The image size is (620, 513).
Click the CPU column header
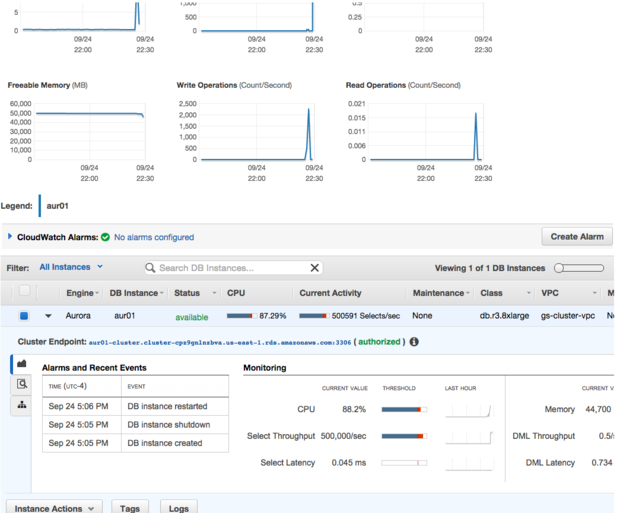[236, 293]
